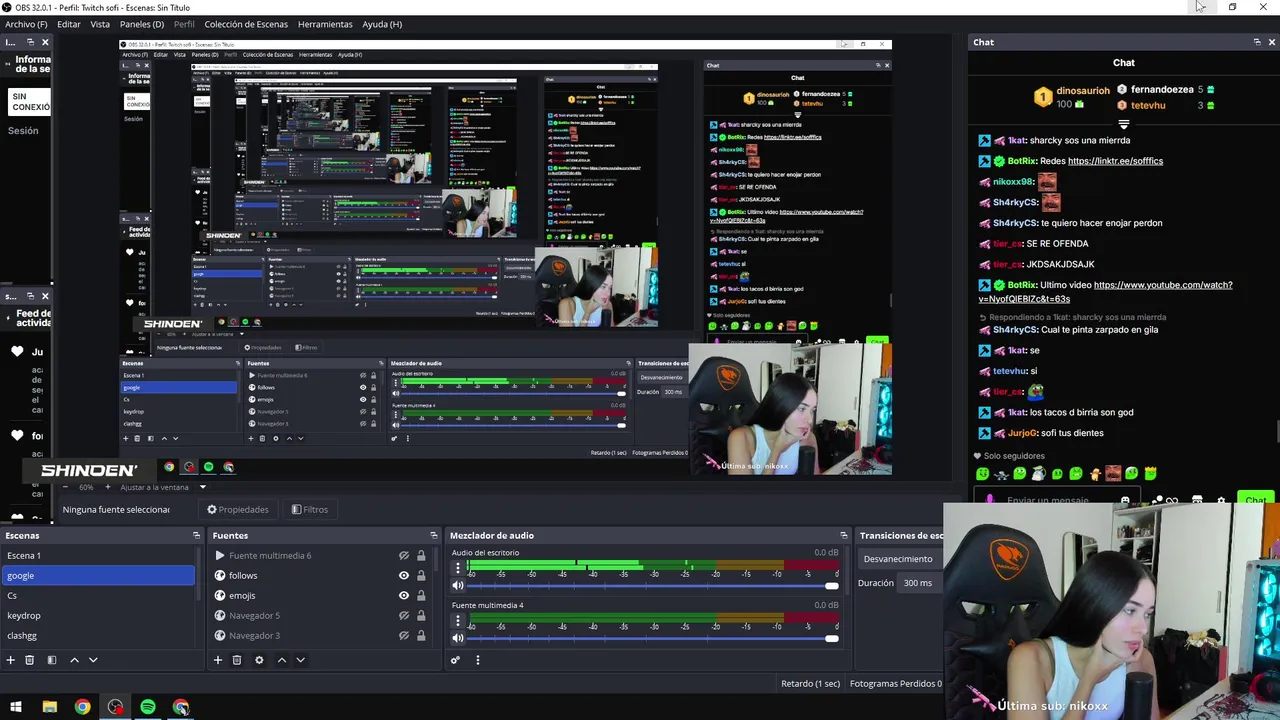Open Fuente multimedia 4 three-dot options

[x=458, y=621]
